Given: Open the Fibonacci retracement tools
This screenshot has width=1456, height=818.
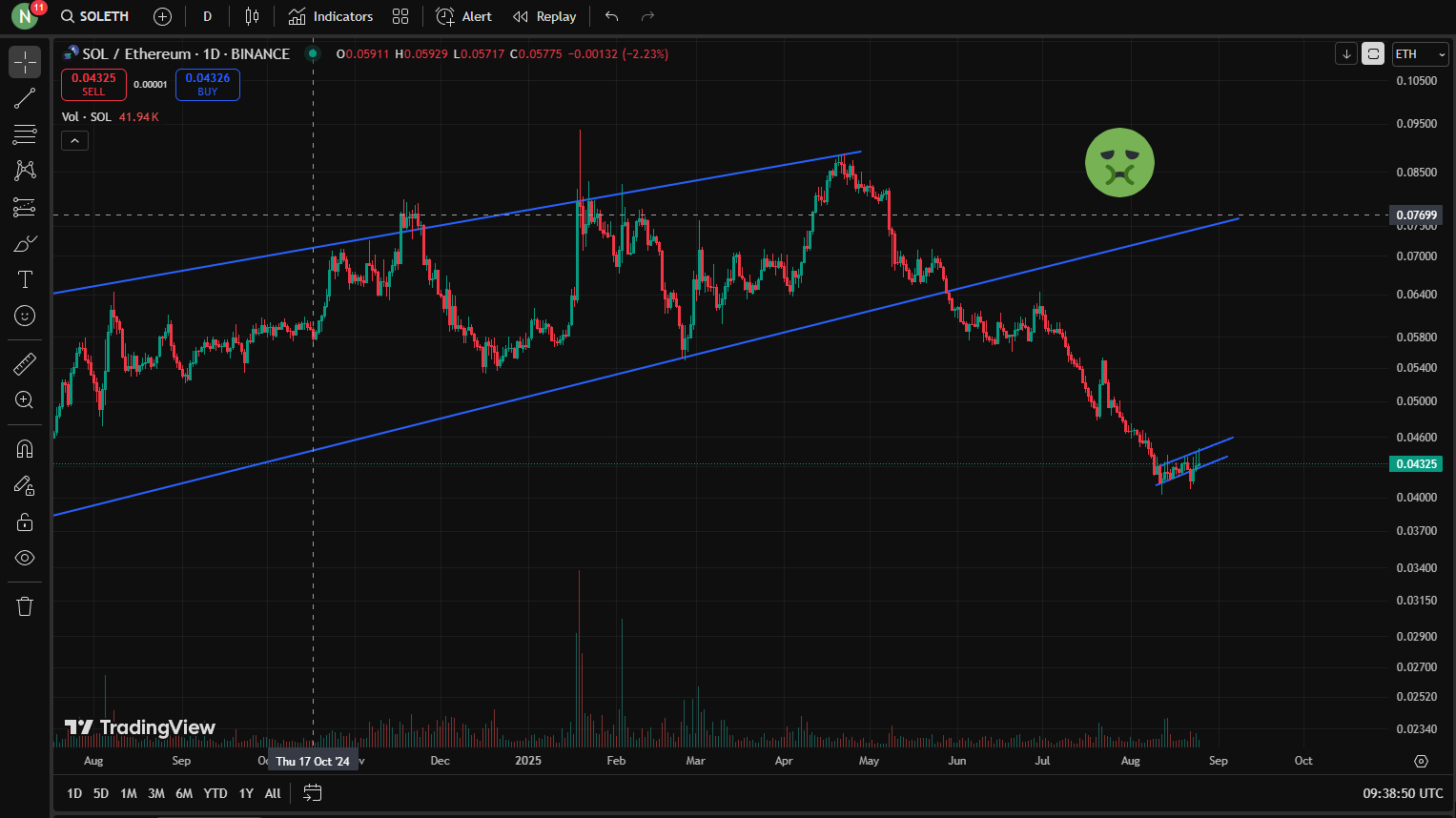Looking at the screenshot, I should (x=25, y=134).
